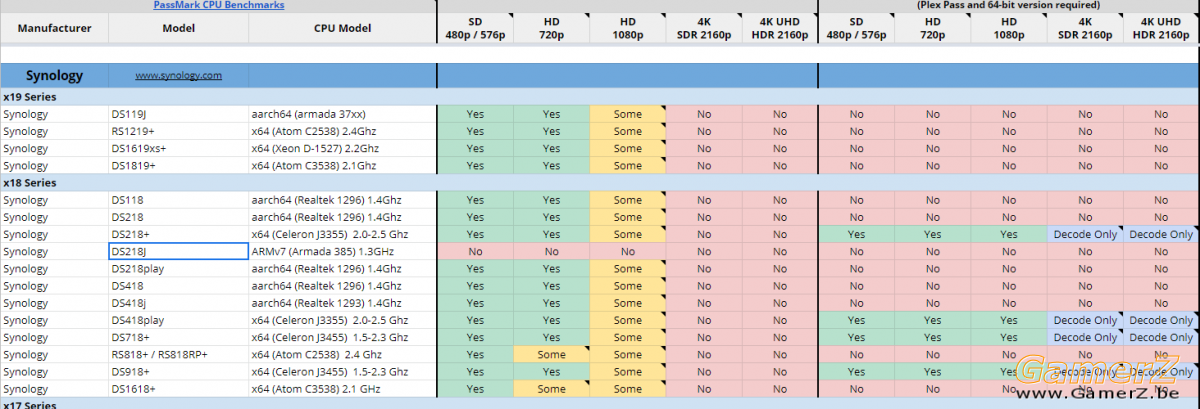Select the Synology manufacturer cell in DS418 row
Screen dimensions: 1200x409
pyautogui.click(x=54, y=286)
